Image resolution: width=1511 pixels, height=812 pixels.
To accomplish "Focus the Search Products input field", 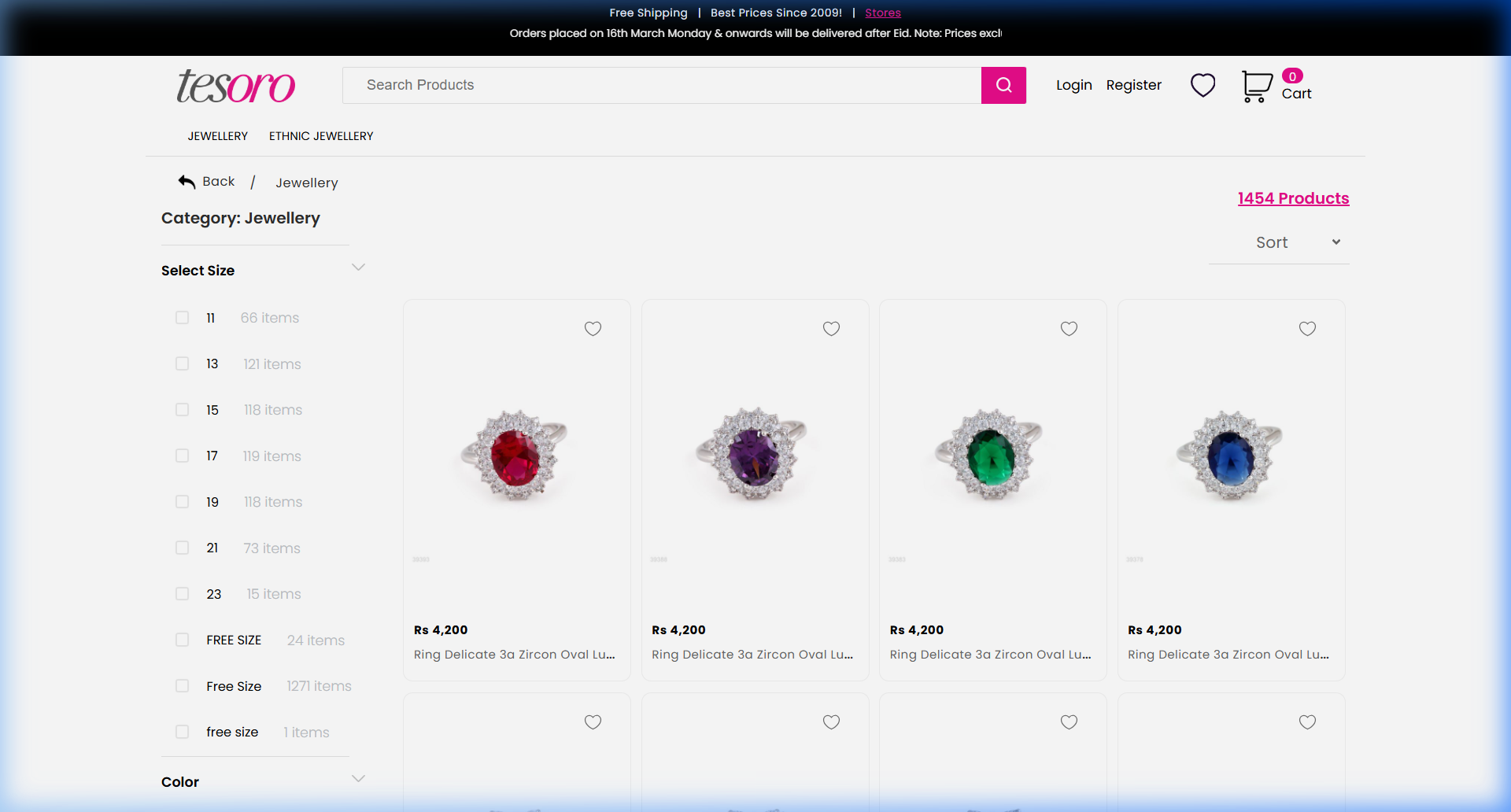I will coord(661,85).
